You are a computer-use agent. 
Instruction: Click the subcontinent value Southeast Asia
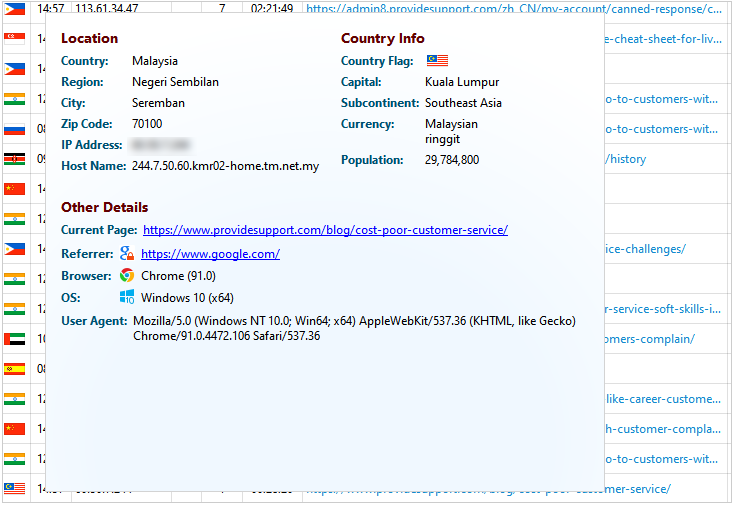[463, 103]
